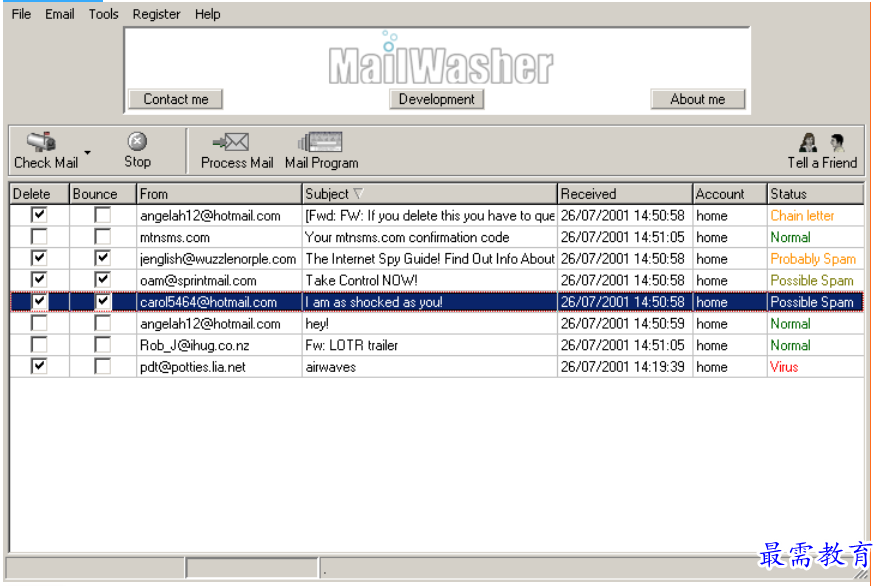
Task: Click subject 'Your mtnsms.com confirmation code'
Action: coord(407,238)
